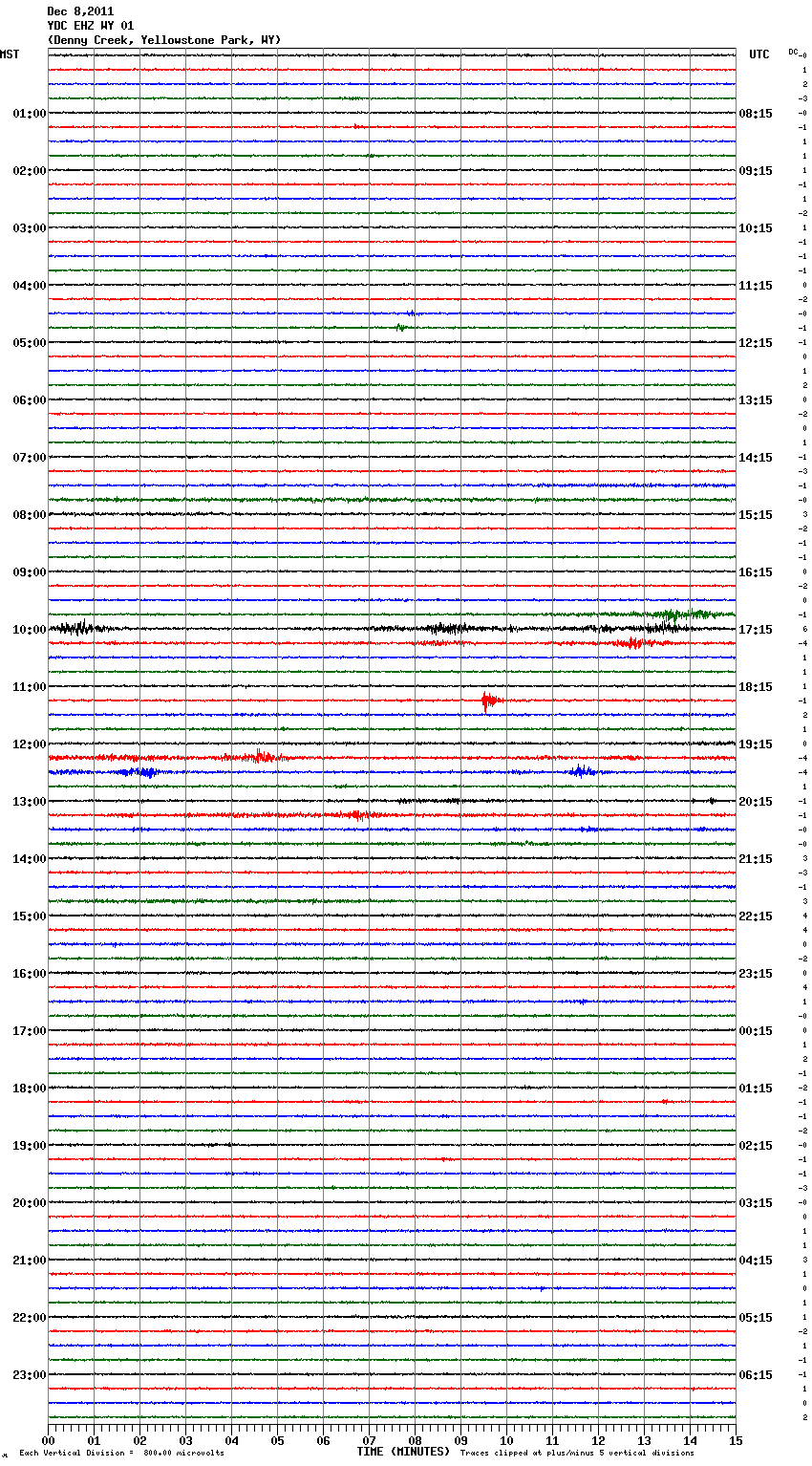Select the "23:00" MST time label
Screen dimensions: 812x1466
coord(30,1375)
